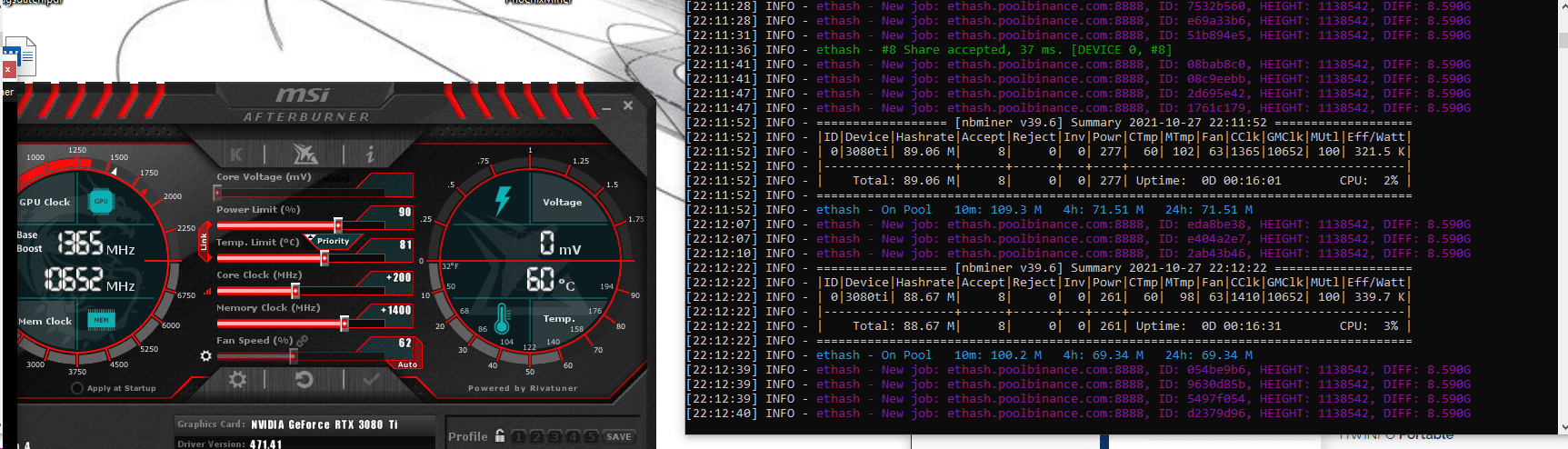The width and height of the screenshot is (1568, 449).
Task: Select profile slot 1
Action: point(518,437)
